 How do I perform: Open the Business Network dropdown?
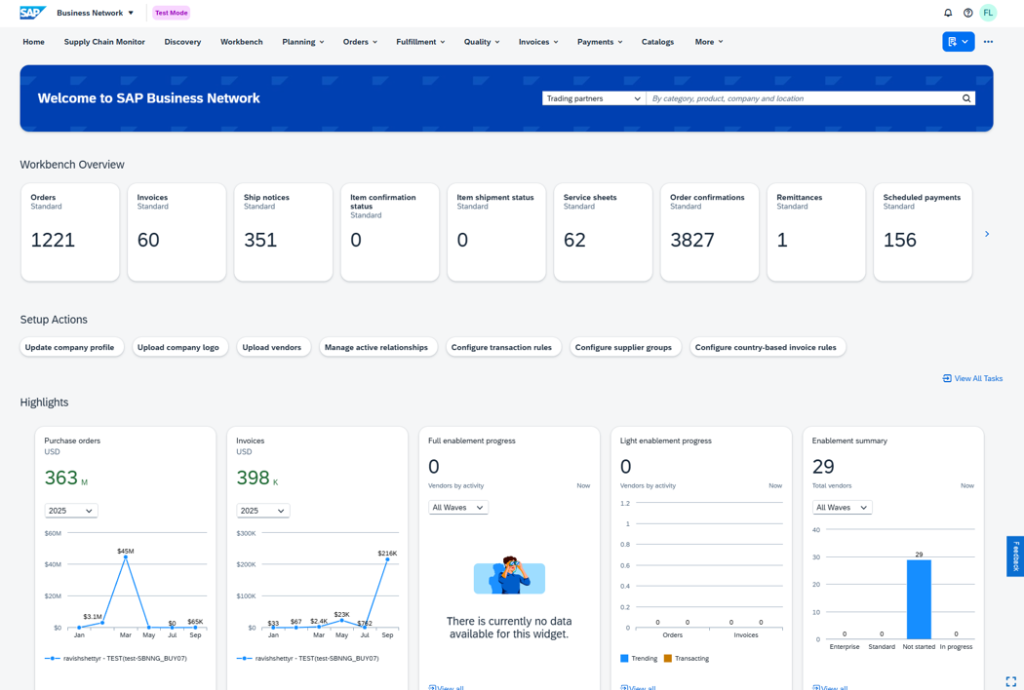[95, 12]
